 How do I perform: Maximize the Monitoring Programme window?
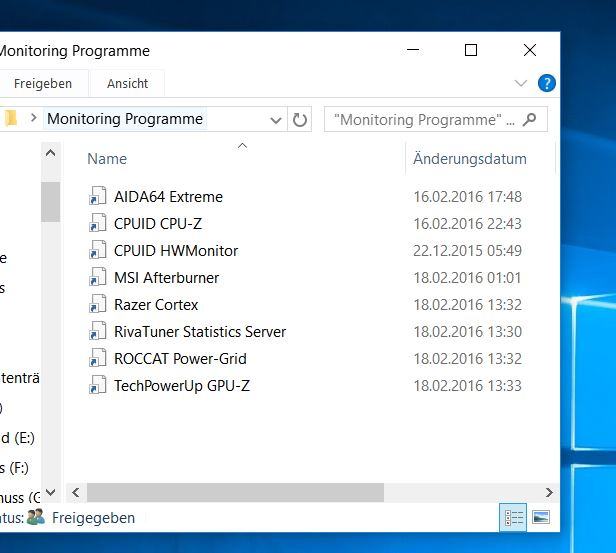tap(471, 50)
